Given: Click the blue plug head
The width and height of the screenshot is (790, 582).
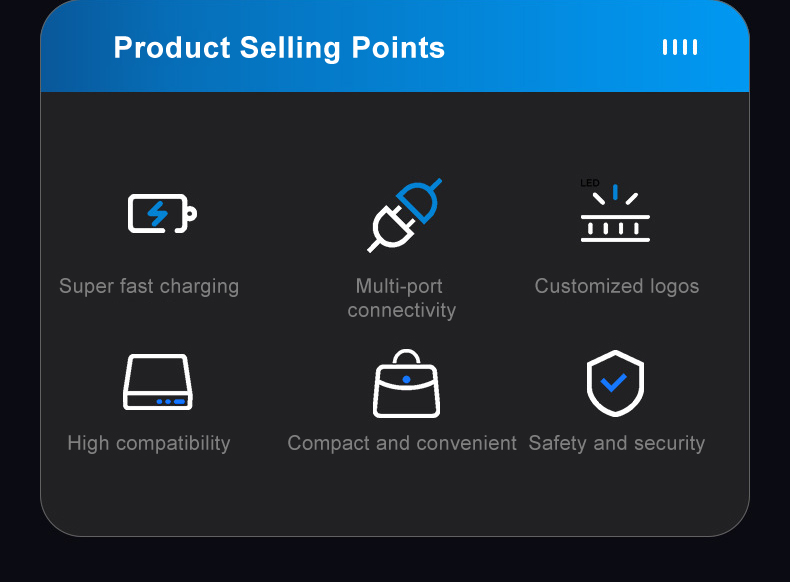Looking at the screenshot, I should [419, 200].
